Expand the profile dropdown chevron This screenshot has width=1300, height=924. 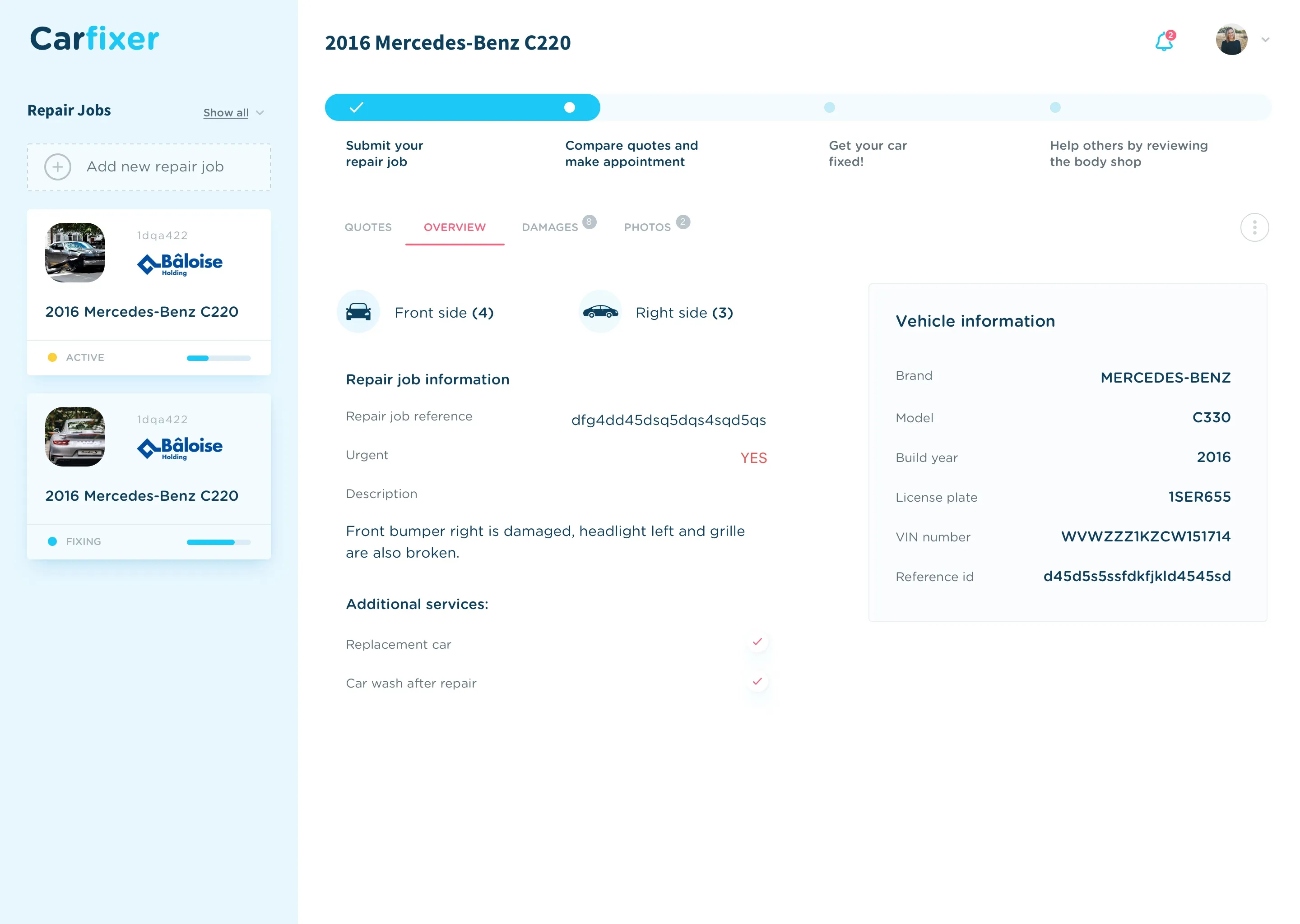pos(1265,40)
